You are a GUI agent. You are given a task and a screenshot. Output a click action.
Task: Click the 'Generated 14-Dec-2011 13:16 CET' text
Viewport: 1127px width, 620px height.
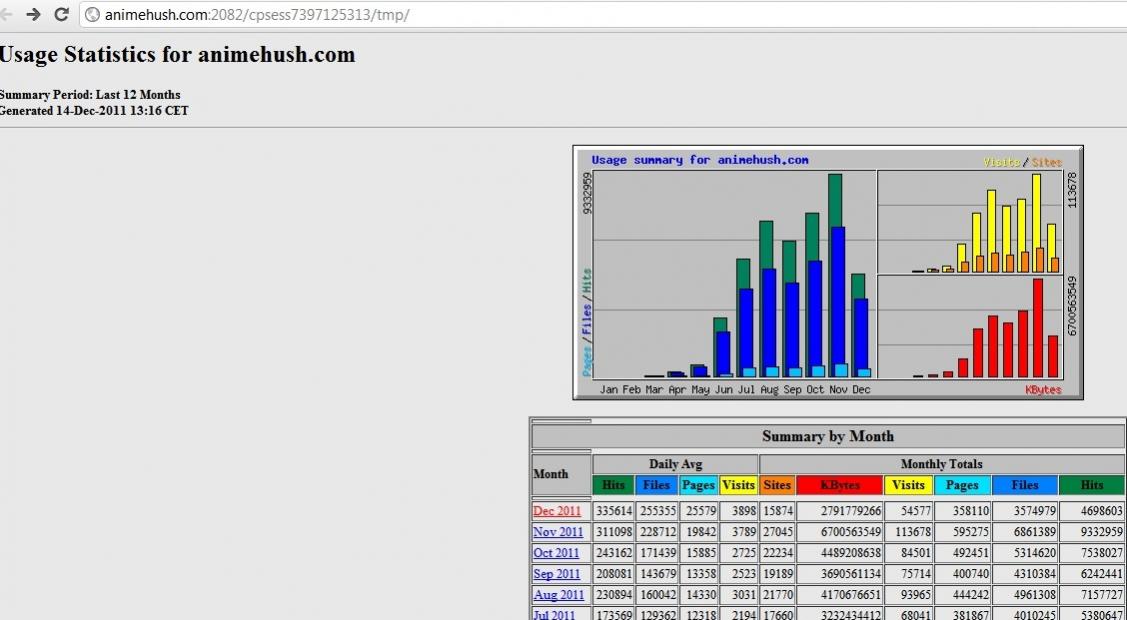point(94,111)
